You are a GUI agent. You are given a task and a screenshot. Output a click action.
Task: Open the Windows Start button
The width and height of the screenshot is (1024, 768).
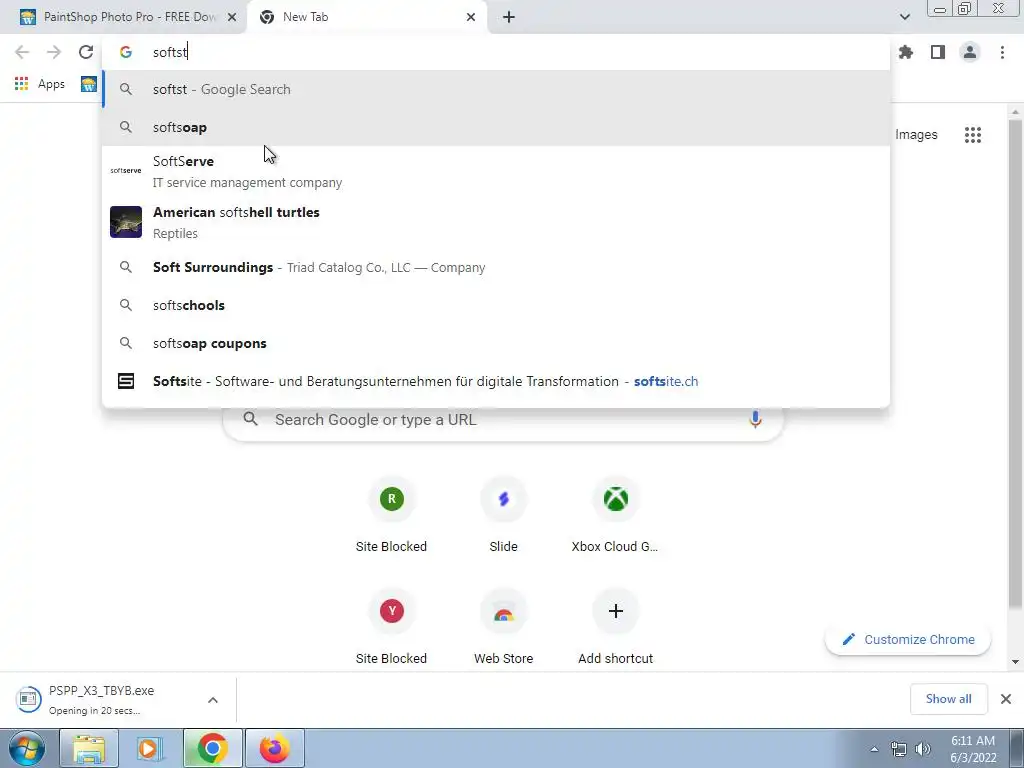click(25, 748)
